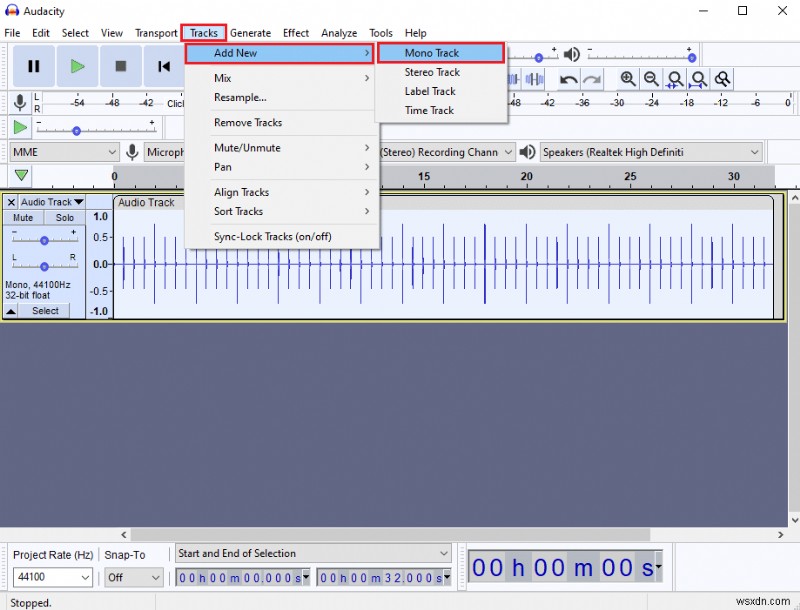Fit project to width zoom icon
This screenshot has height=610, width=800.
coord(698,80)
